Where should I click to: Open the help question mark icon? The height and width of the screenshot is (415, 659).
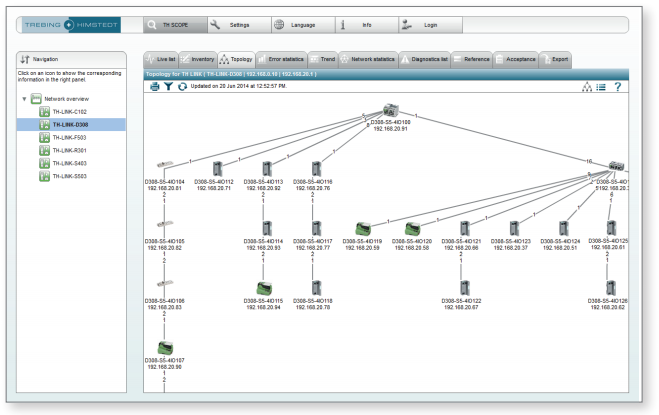[618, 88]
